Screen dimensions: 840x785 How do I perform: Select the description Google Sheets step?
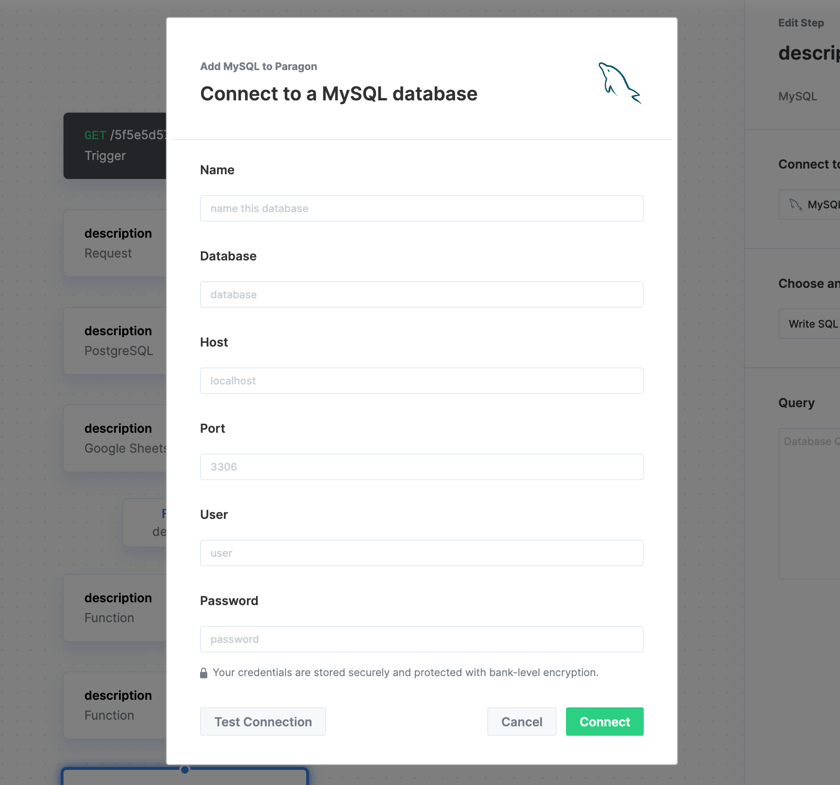(x=115, y=438)
